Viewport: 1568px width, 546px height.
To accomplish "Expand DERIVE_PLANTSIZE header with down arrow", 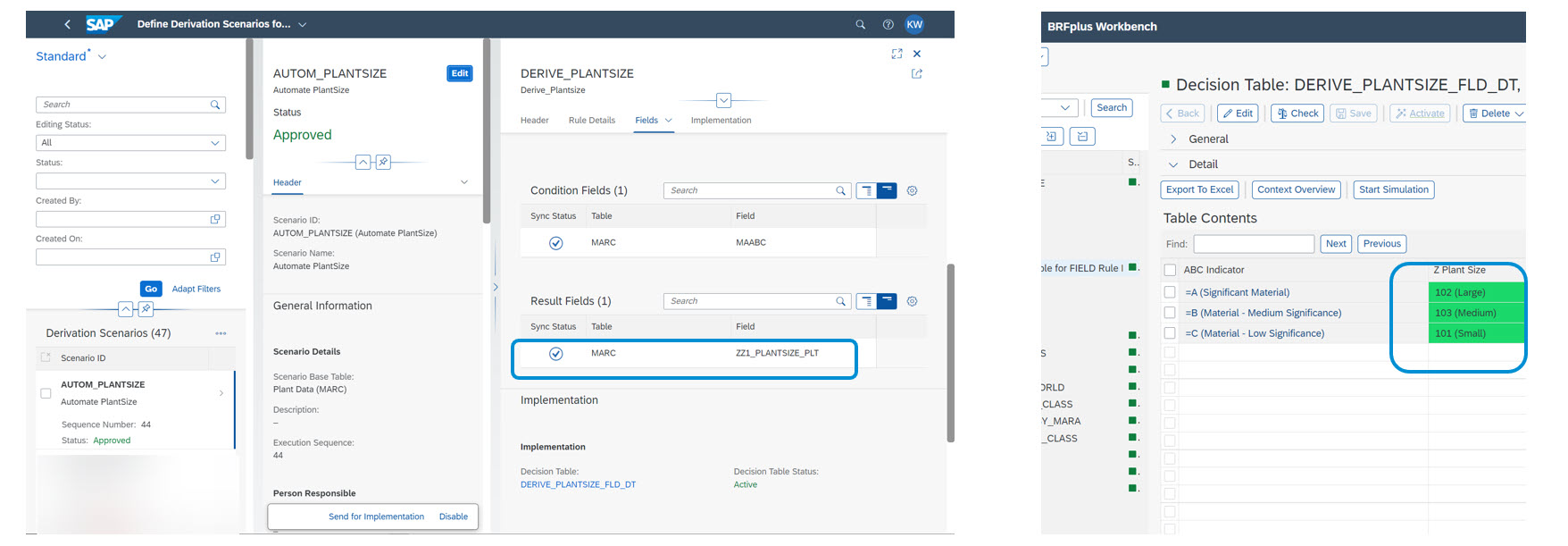I will pyautogui.click(x=724, y=100).
